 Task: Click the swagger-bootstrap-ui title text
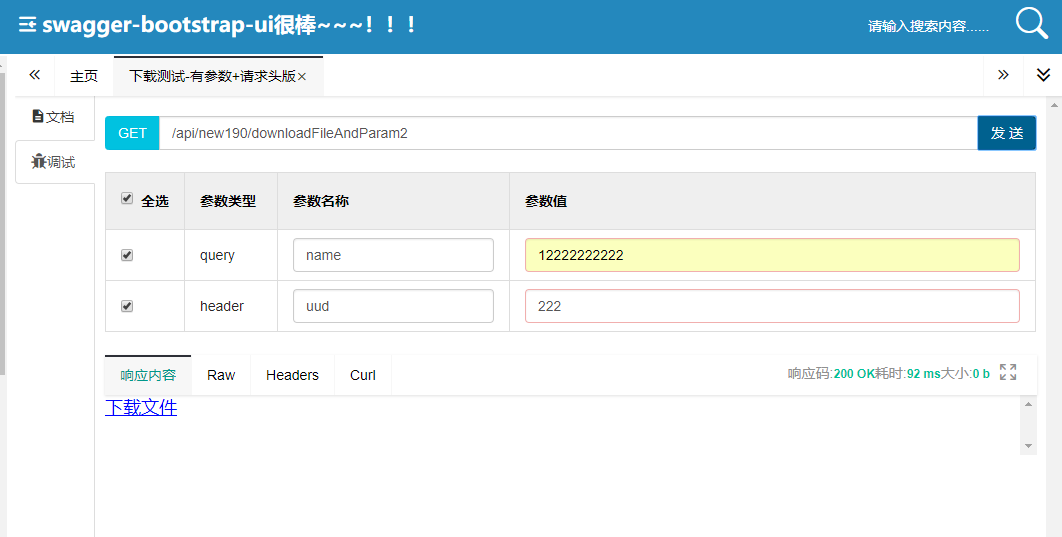pos(229,26)
